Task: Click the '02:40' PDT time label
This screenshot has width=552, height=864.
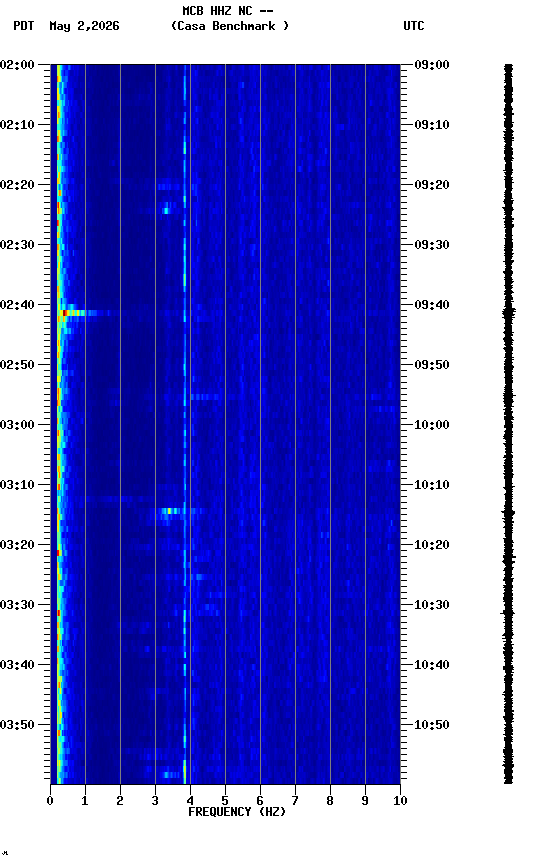Action: point(17,305)
